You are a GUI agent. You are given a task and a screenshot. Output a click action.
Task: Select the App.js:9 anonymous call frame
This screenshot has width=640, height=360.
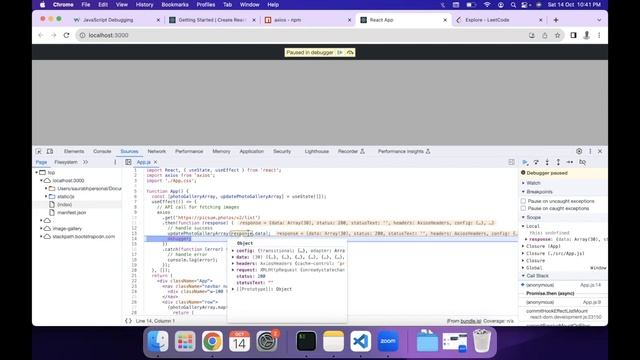(x=563, y=302)
